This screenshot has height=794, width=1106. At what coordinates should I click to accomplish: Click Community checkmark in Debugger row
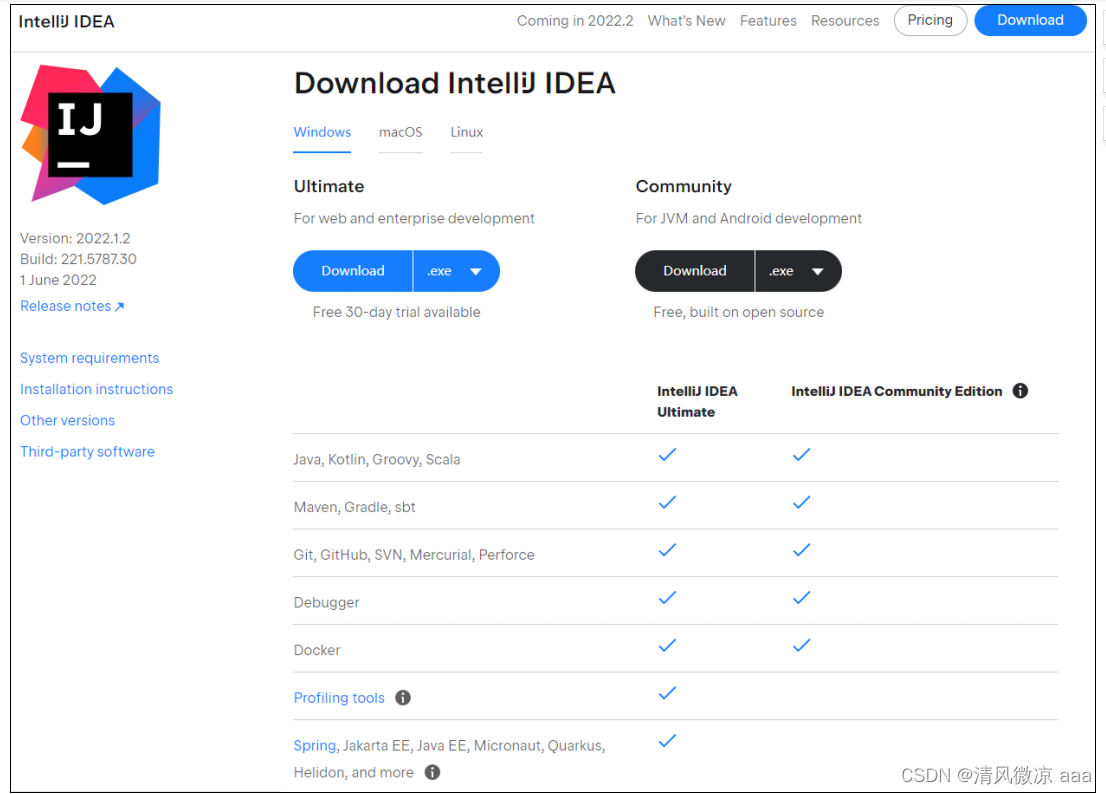[x=801, y=598]
